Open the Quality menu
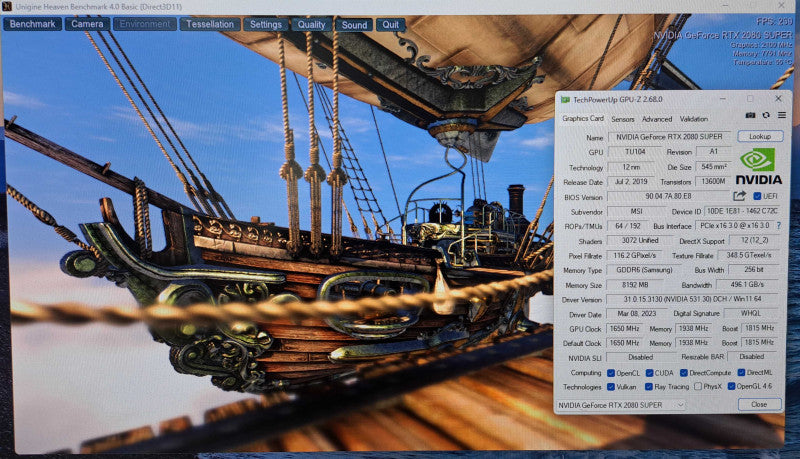 click(x=311, y=24)
